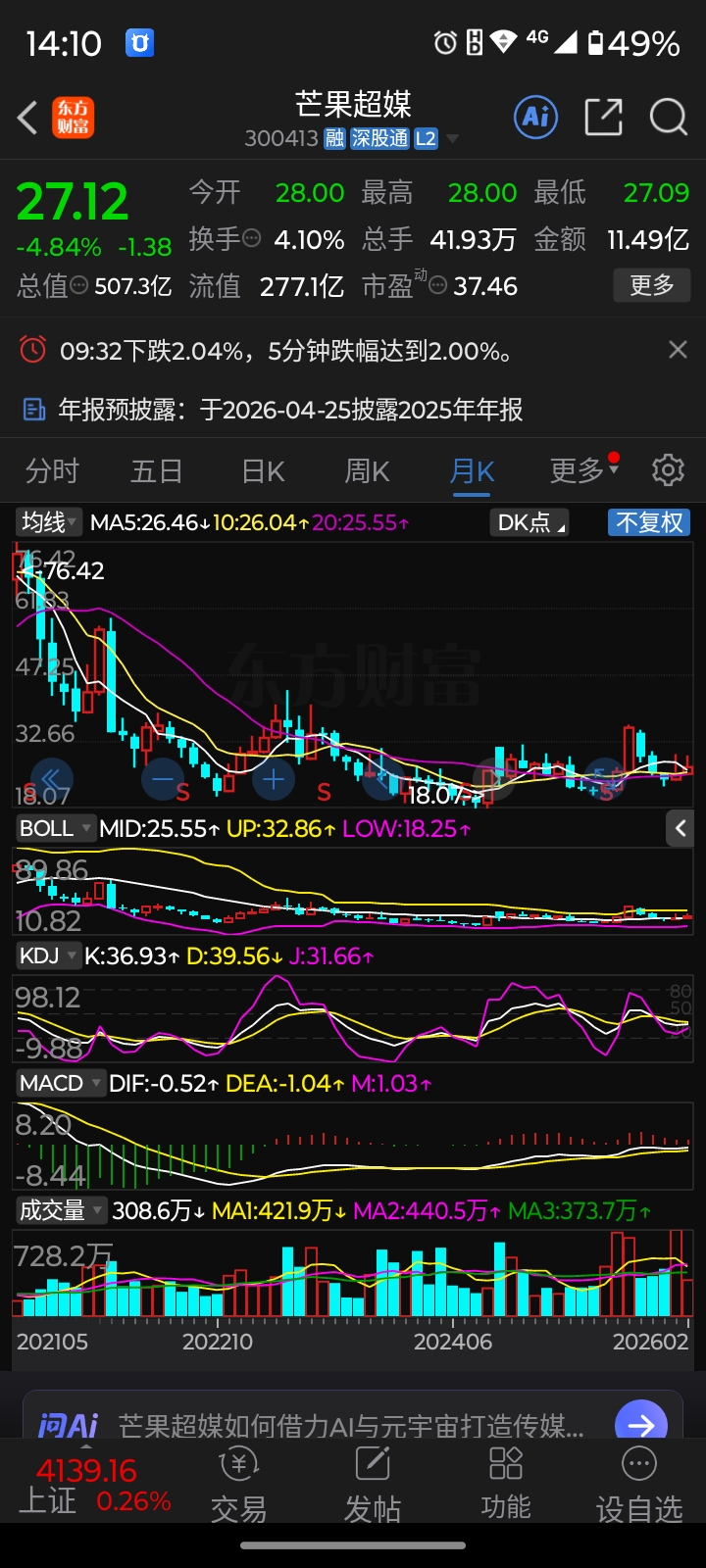Tap 设自选 add to watchlist

point(639,1485)
